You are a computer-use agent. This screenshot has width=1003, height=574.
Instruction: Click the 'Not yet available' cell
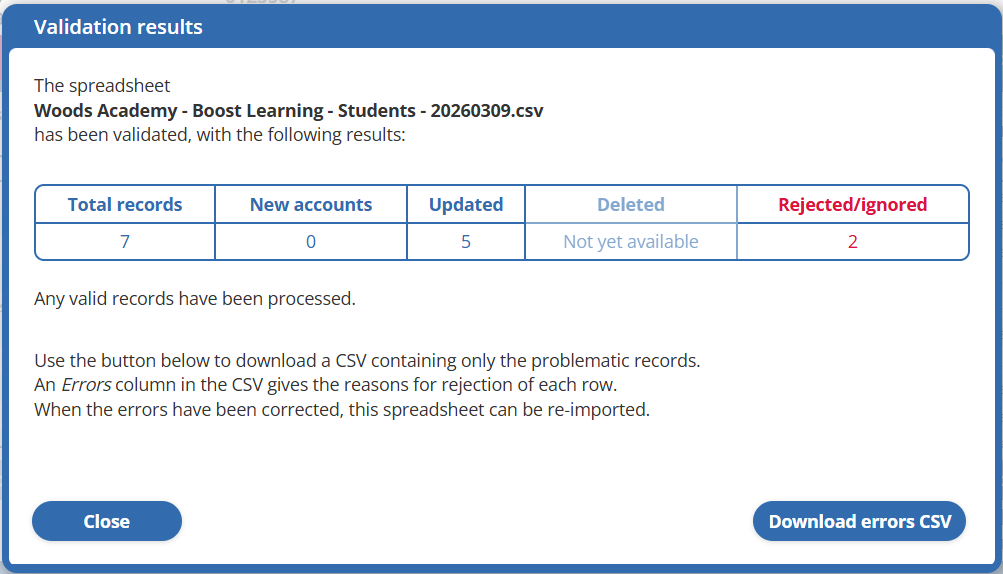coord(631,242)
